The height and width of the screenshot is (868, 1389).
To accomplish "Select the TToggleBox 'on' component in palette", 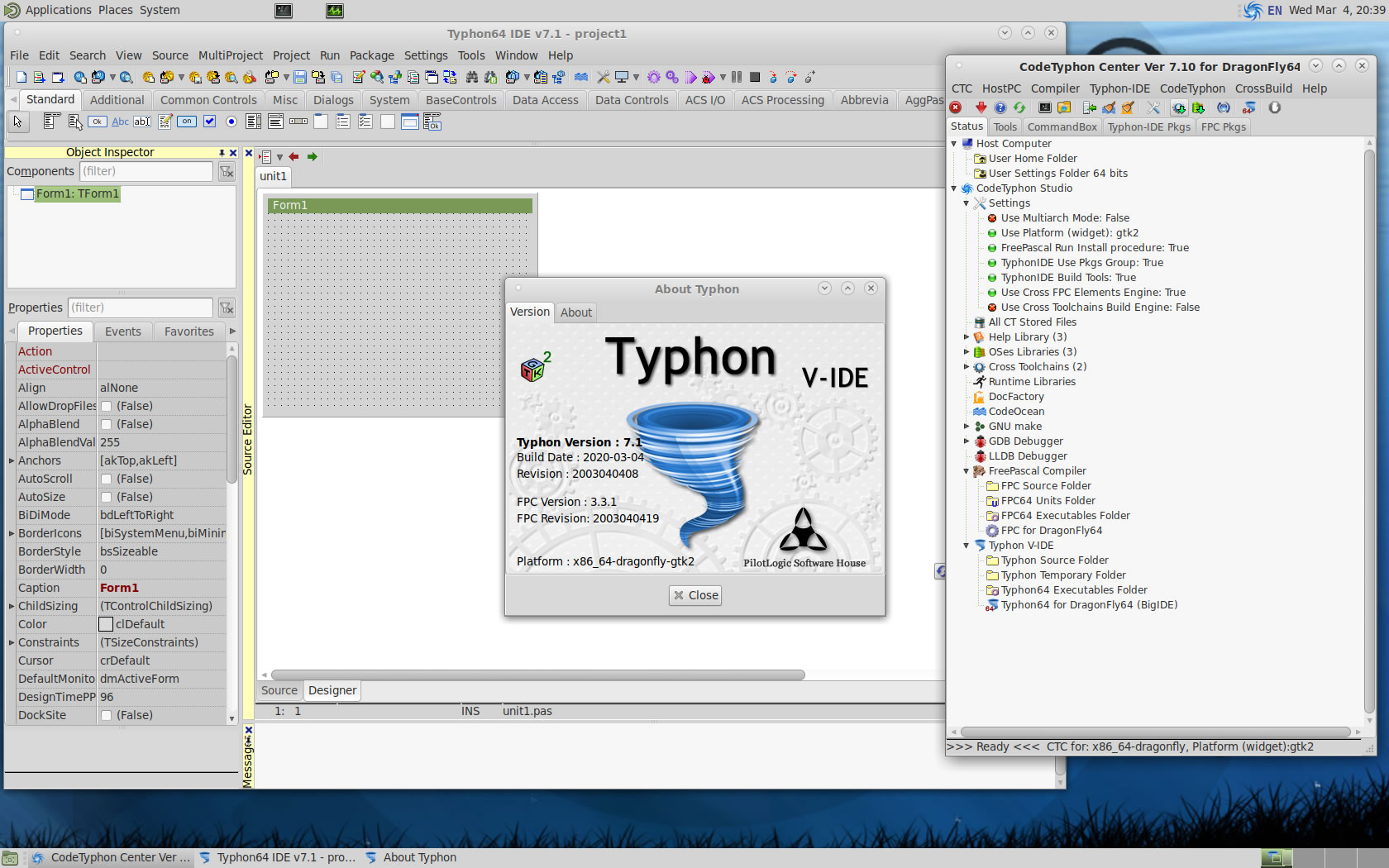I will click(187, 122).
